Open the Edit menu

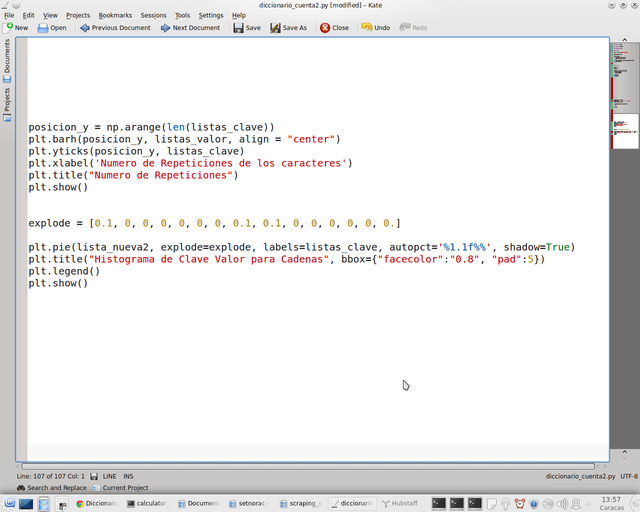click(28, 16)
